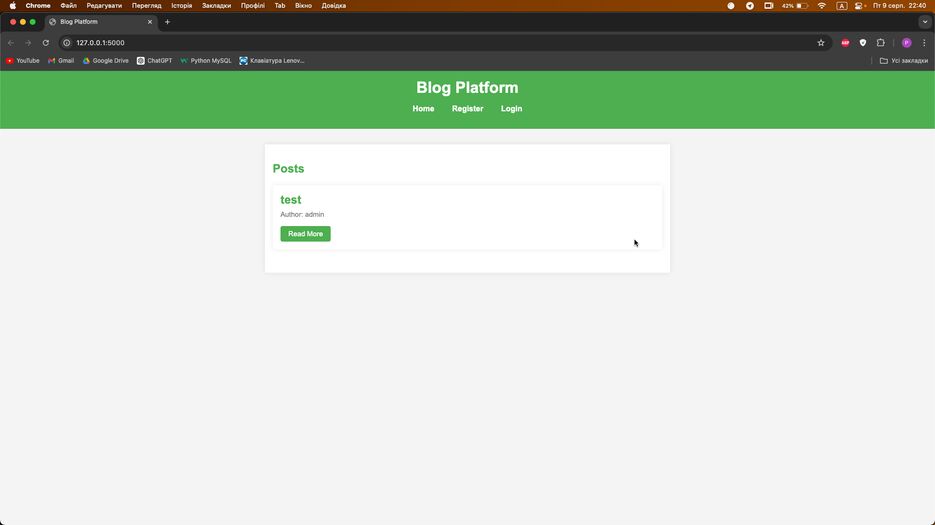Click the Read More button

[x=305, y=234]
